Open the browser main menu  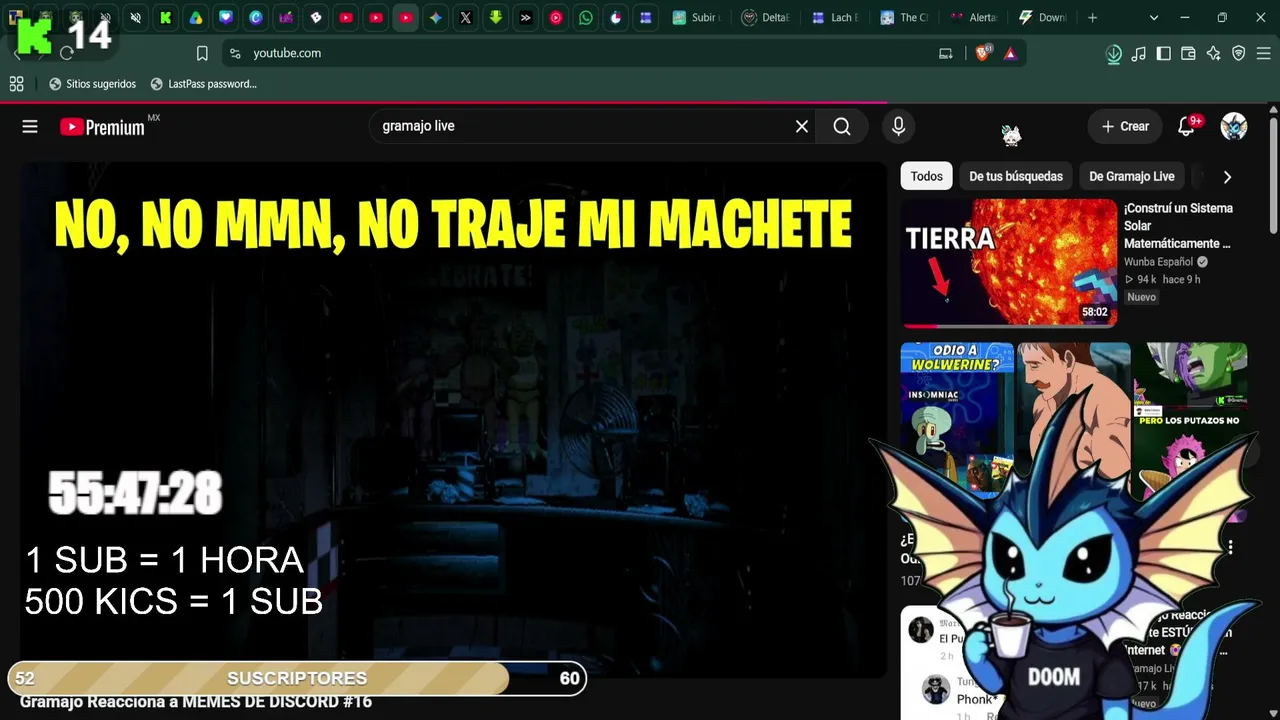click(1263, 53)
